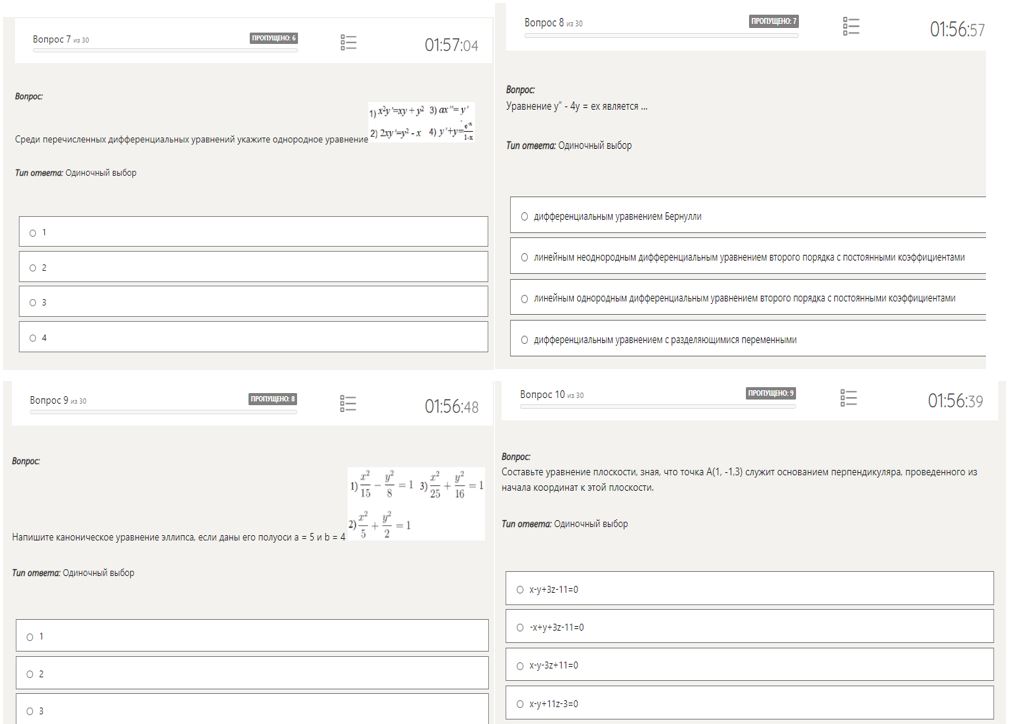Click the 'Пропущено: 8' badge in question 9

273,399
